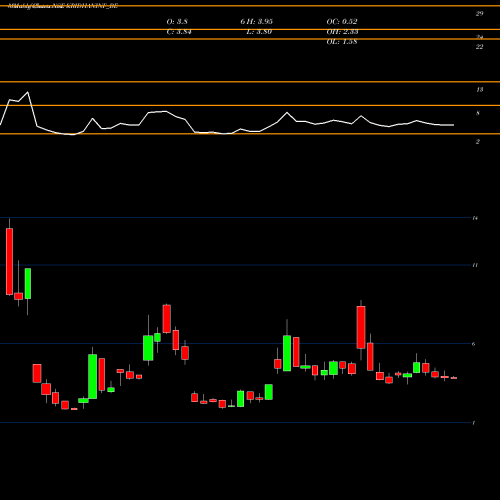Click the "OL: 1.58" readout
The width and height of the screenshot is (500, 500).
pyautogui.click(x=342, y=42)
